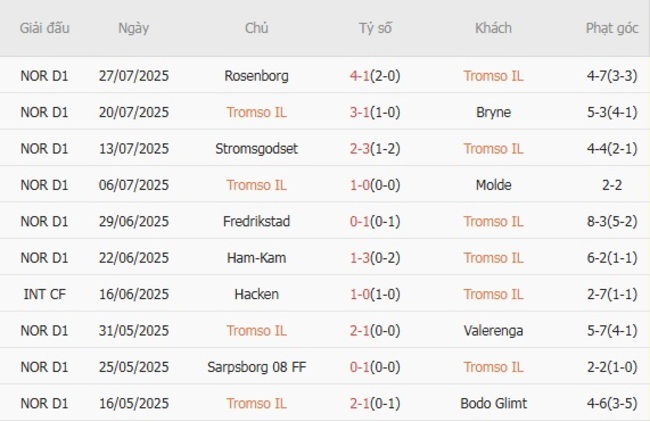
Task: Select the Stromsgodset team name
Action: click(256, 148)
